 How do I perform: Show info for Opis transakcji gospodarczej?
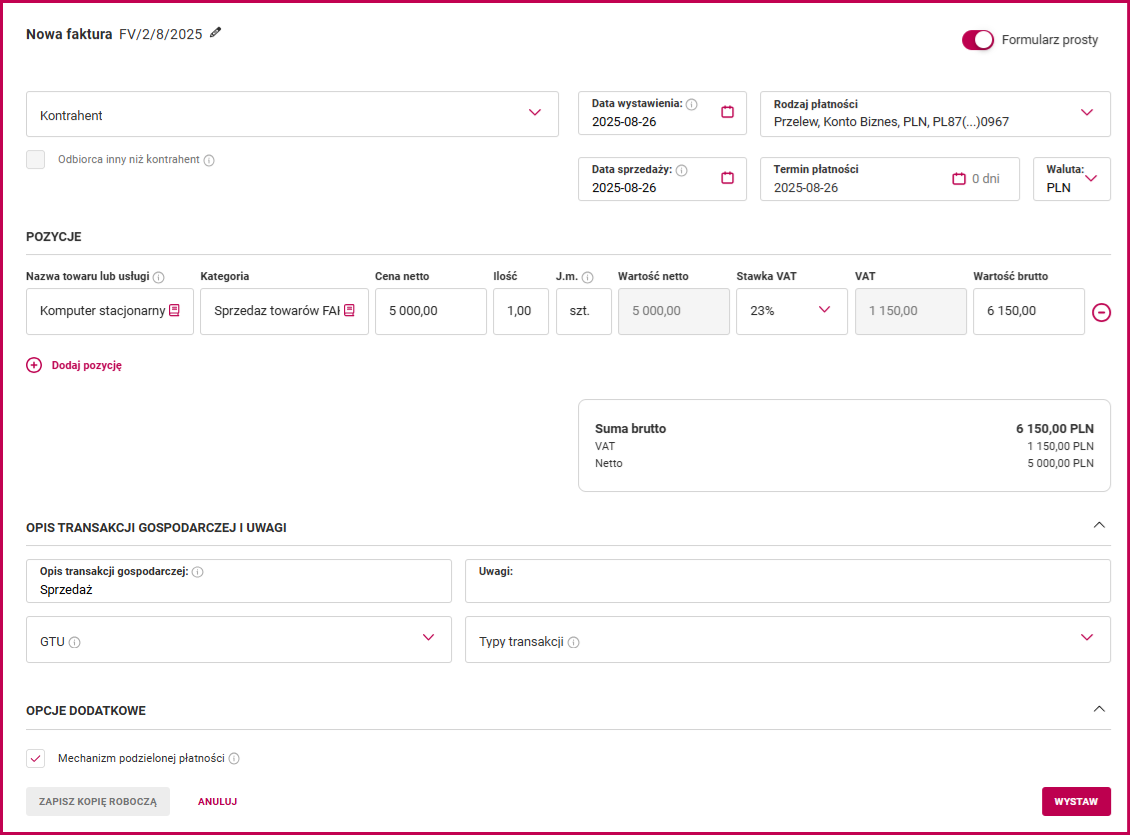tap(197, 572)
